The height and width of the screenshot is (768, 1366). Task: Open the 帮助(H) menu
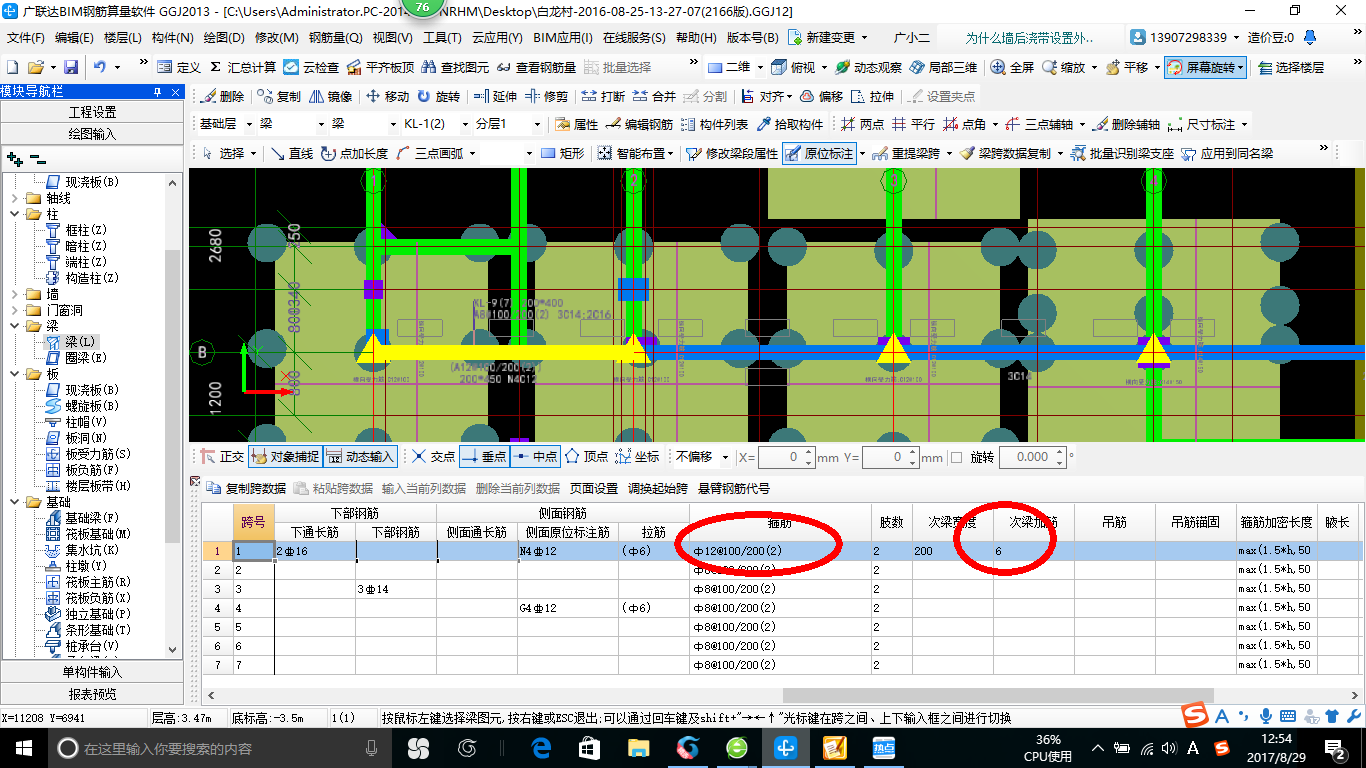(x=696, y=38)
